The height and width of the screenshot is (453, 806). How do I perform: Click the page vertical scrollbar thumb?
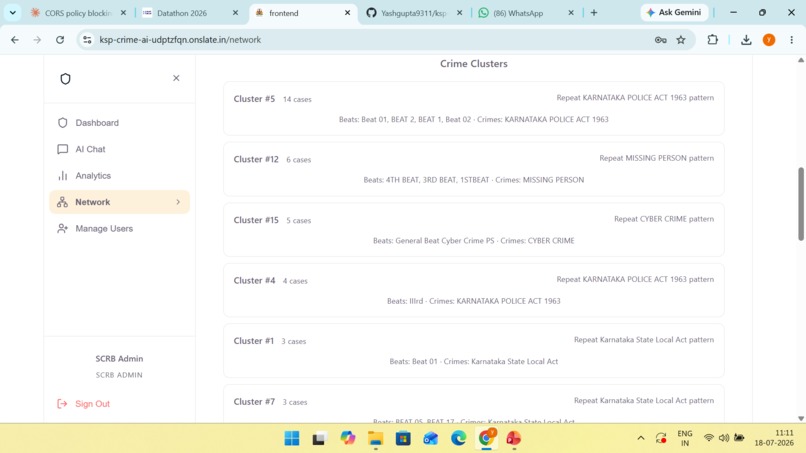coord(801,204)
